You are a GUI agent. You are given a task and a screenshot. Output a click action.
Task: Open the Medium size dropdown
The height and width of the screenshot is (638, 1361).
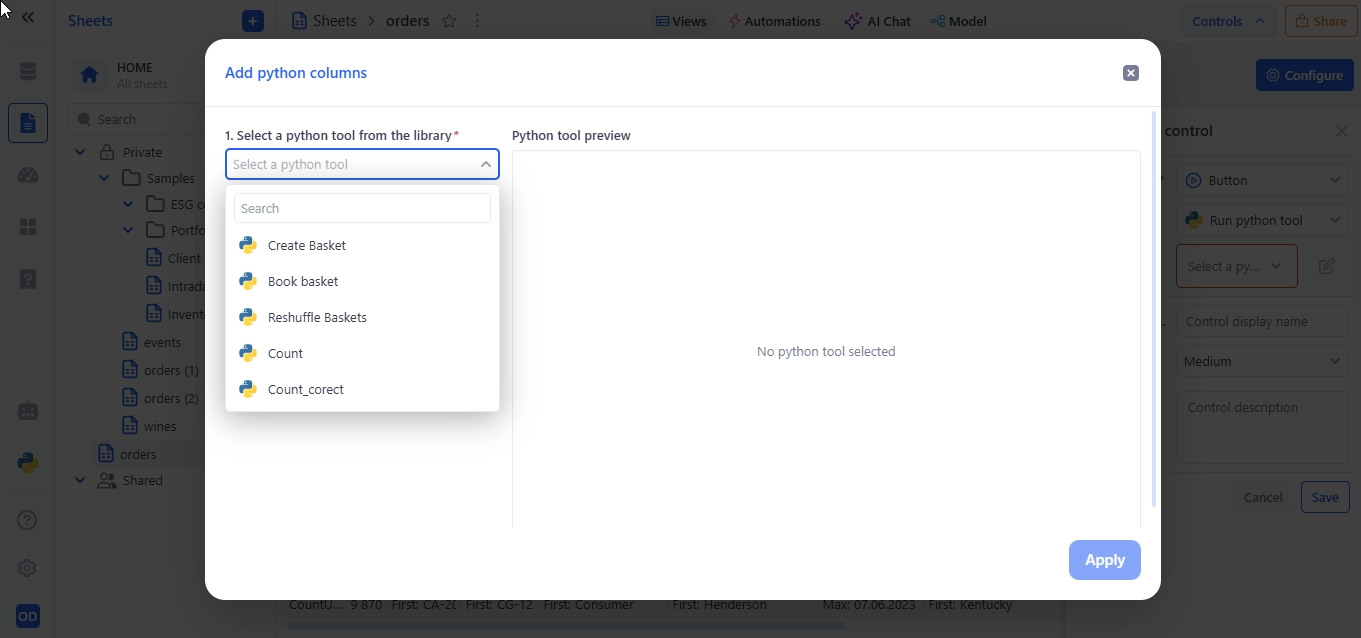[1262, 361]
